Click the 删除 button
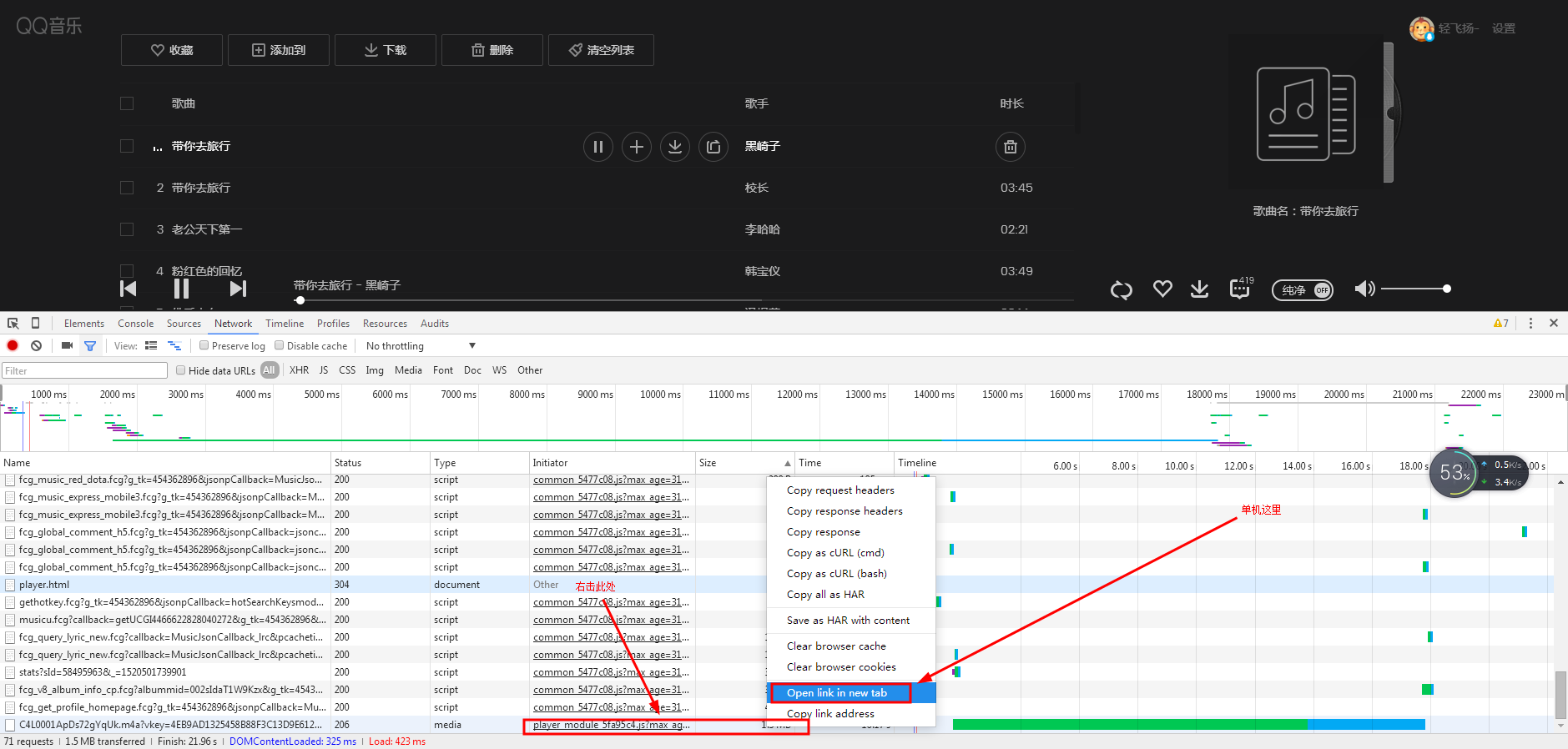Image resolution: width=1568 pixels, height=749 pixels. pos(492,50)
